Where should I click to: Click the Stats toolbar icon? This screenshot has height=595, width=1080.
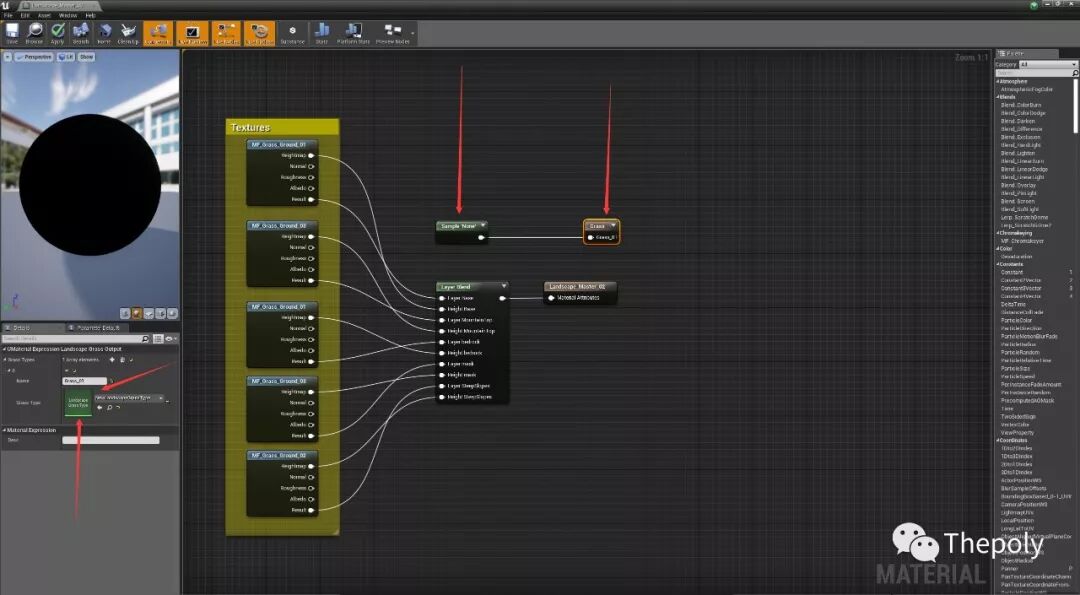(x=322, y=33)
